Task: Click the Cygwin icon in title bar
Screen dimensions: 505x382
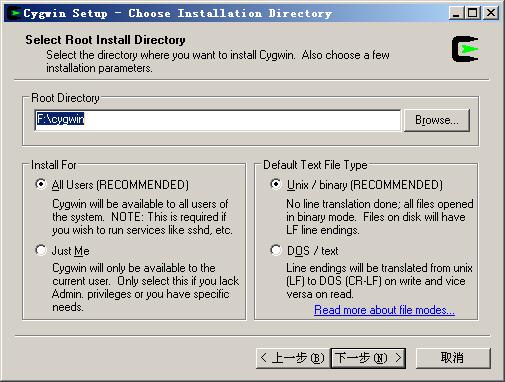Action: (x=14, y=13)
